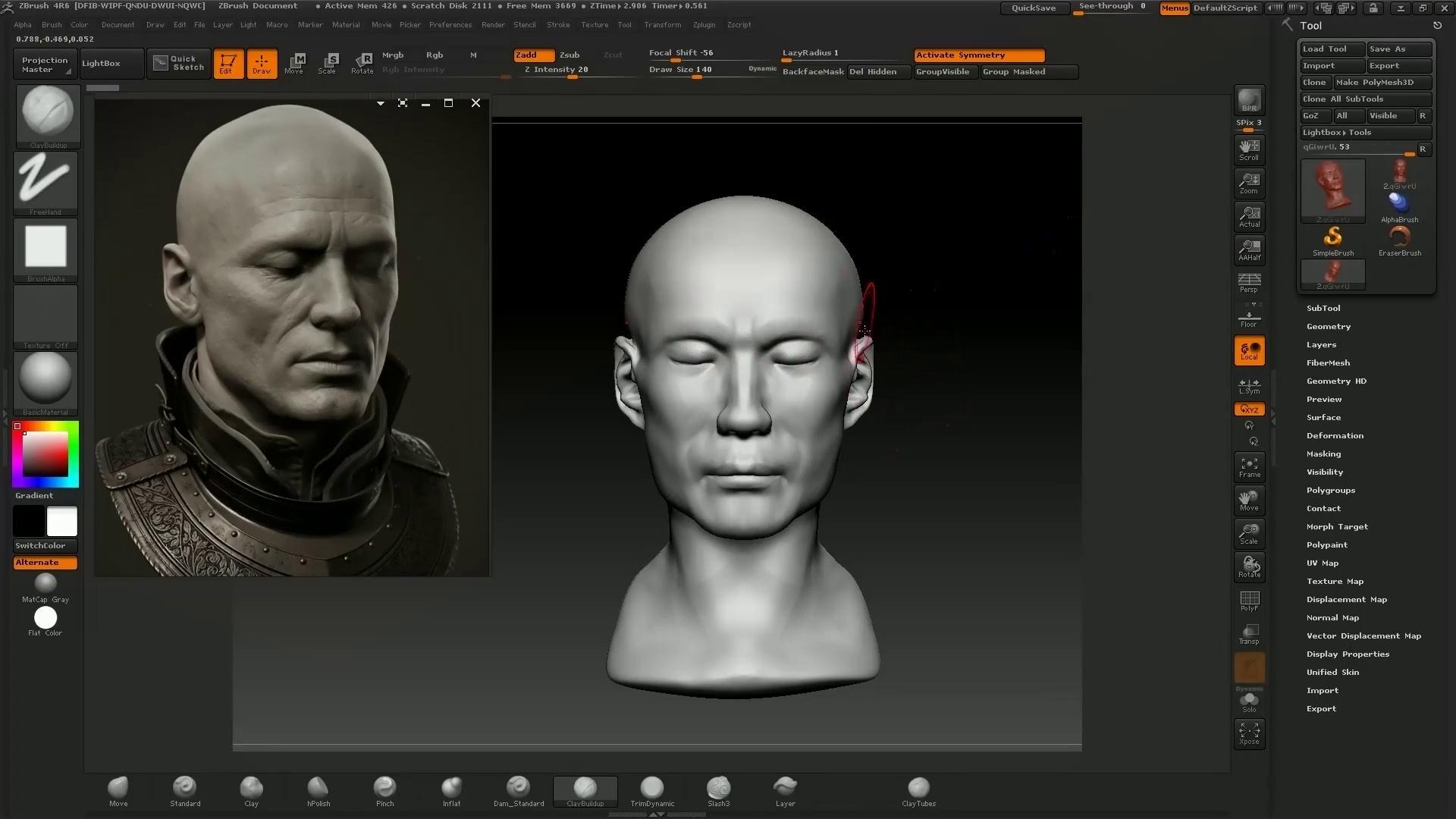Toggle Activate Symmetry

(x=978, y=55)
